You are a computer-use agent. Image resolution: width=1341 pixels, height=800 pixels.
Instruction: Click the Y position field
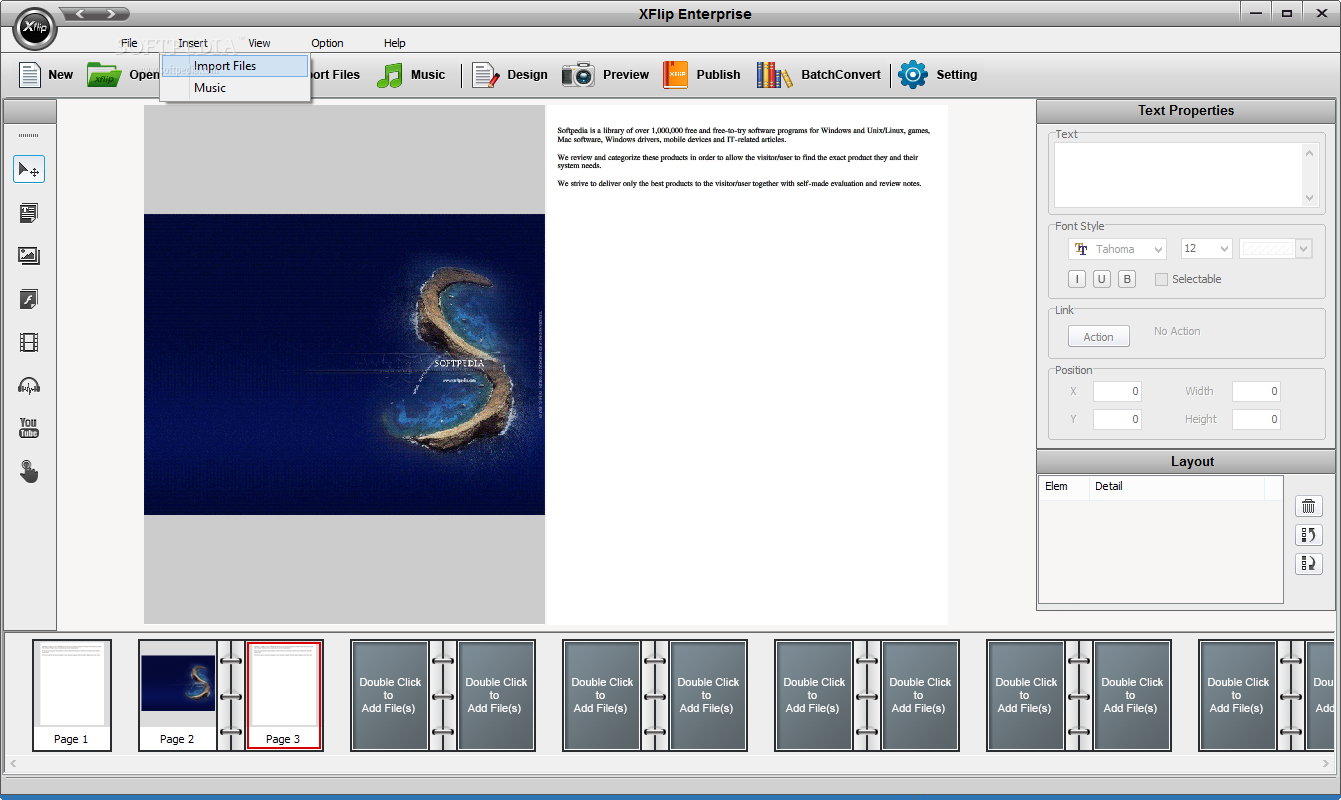pos(1117,419)
